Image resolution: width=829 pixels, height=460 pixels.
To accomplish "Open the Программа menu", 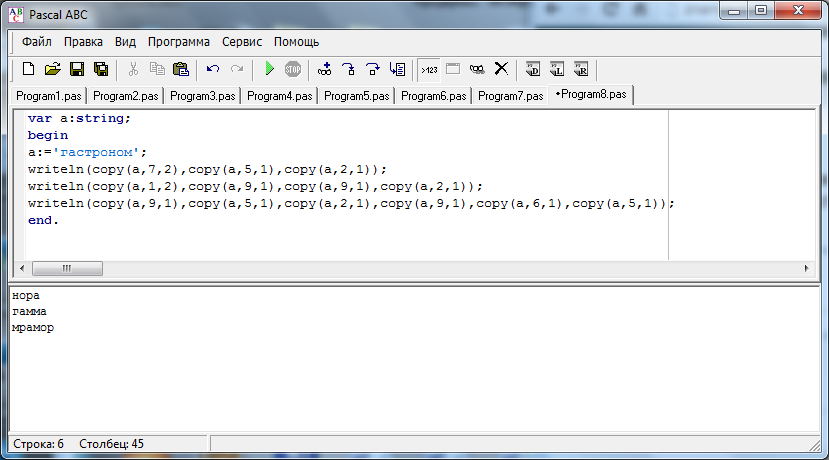I will coord(179,42).
